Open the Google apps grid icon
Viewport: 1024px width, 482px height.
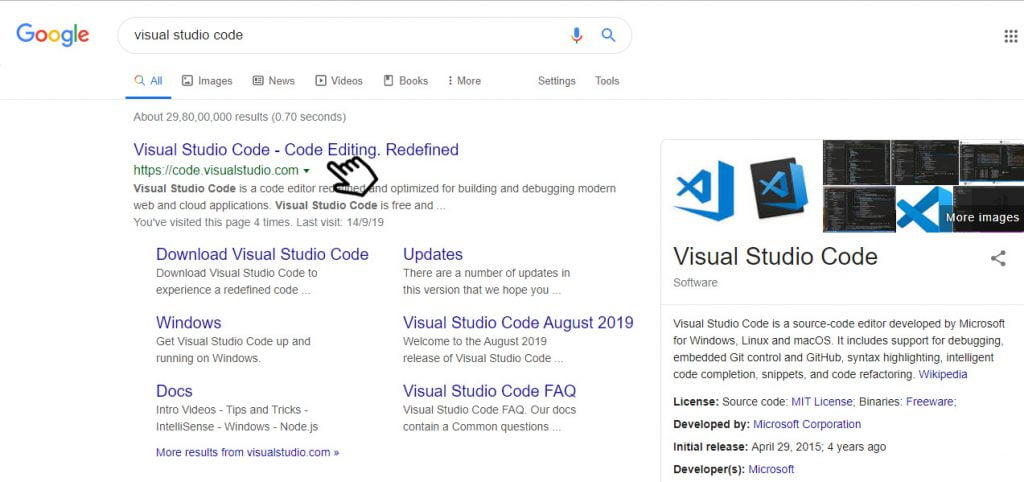point(1010,37)
